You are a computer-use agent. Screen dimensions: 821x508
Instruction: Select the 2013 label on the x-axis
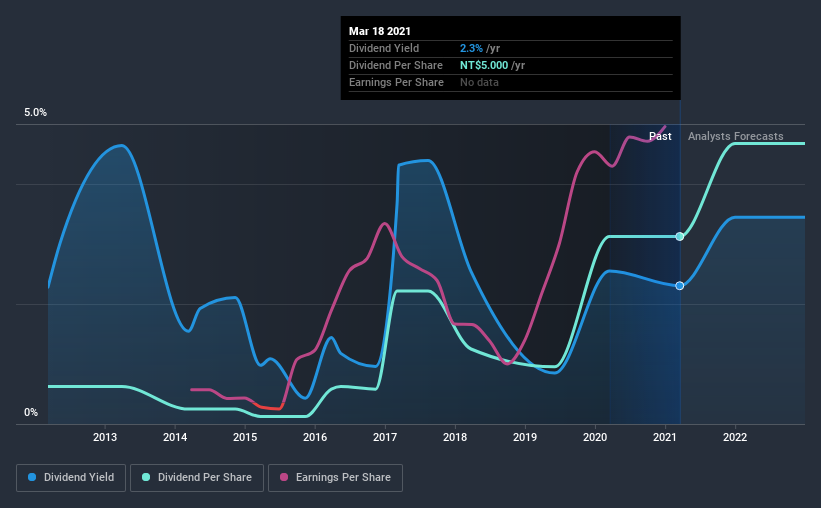(x=105, y=437)
